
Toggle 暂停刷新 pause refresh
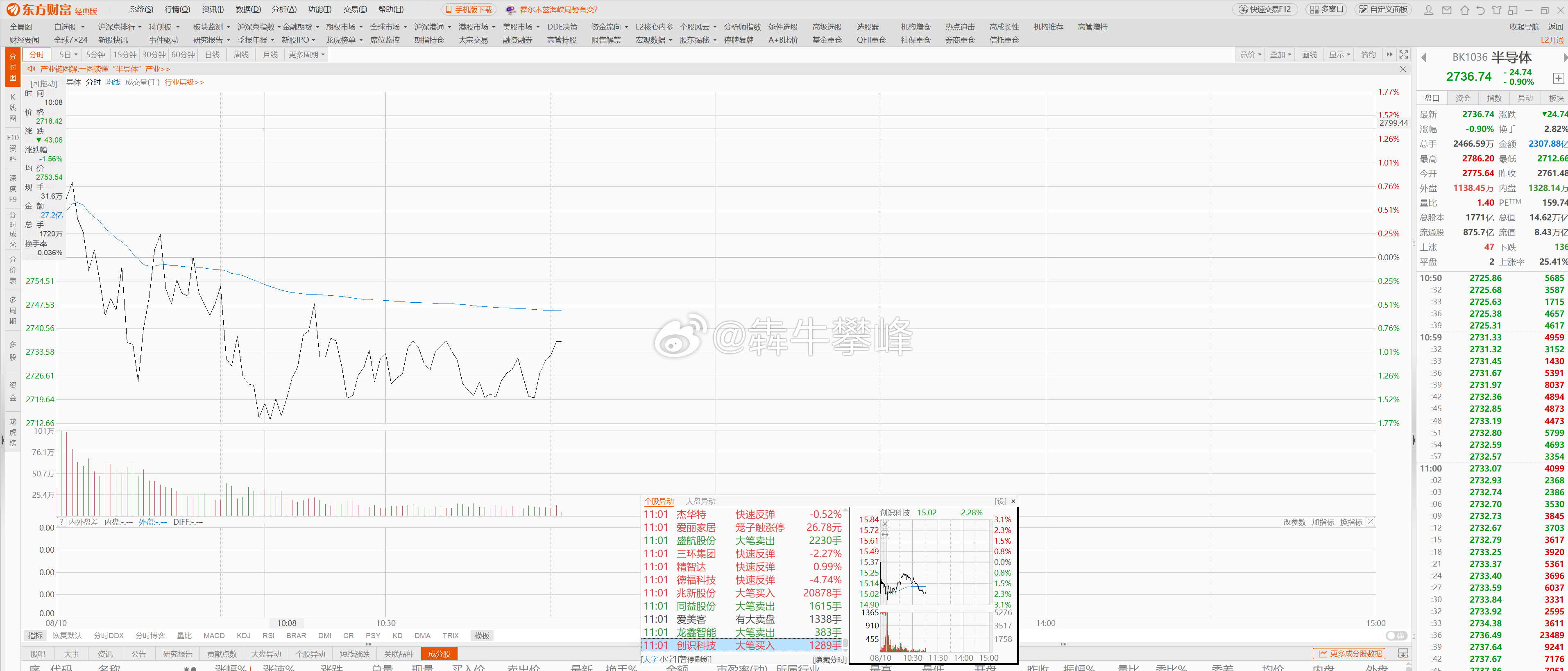pos(695,660)
